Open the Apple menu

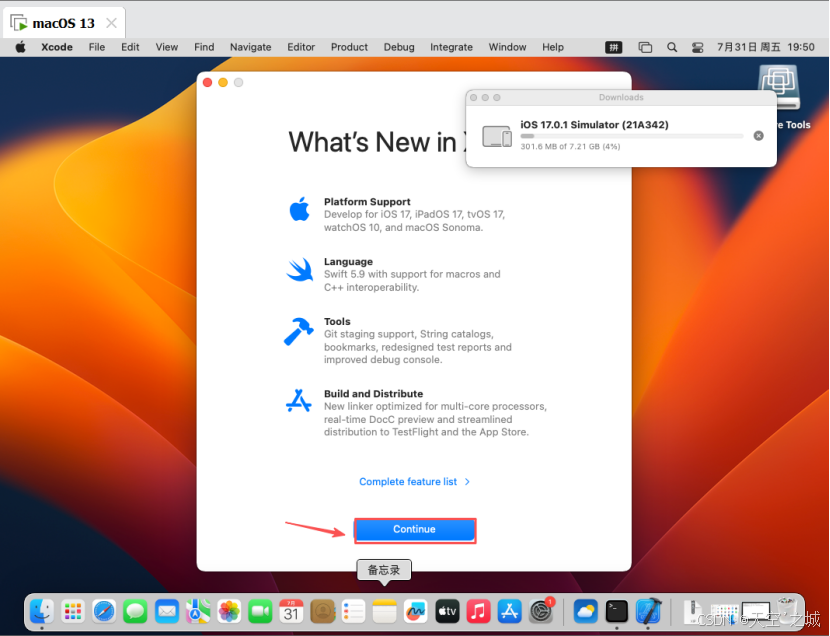click(21, 47)
